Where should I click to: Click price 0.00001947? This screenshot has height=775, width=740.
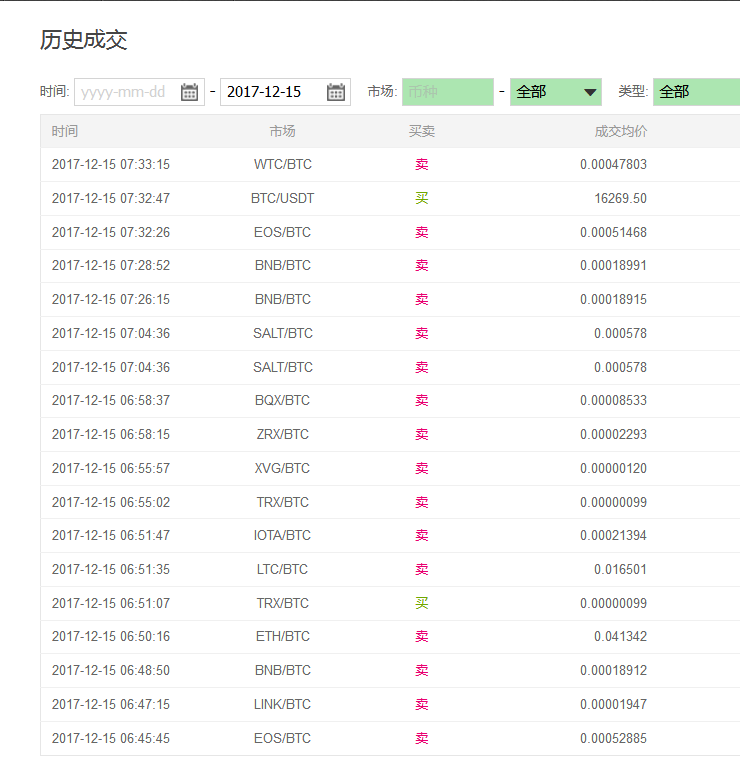coord(613,704)
